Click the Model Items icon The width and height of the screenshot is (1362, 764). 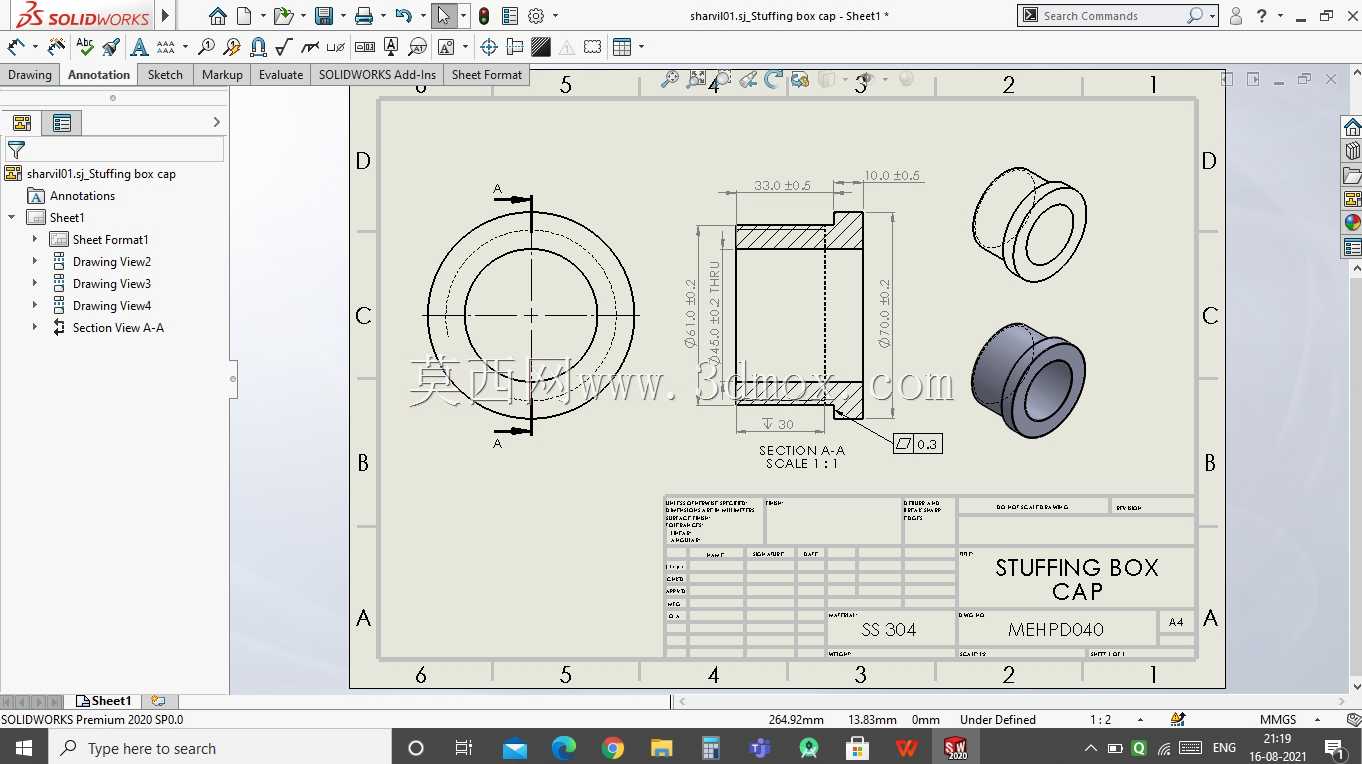(x=57, y=47)
